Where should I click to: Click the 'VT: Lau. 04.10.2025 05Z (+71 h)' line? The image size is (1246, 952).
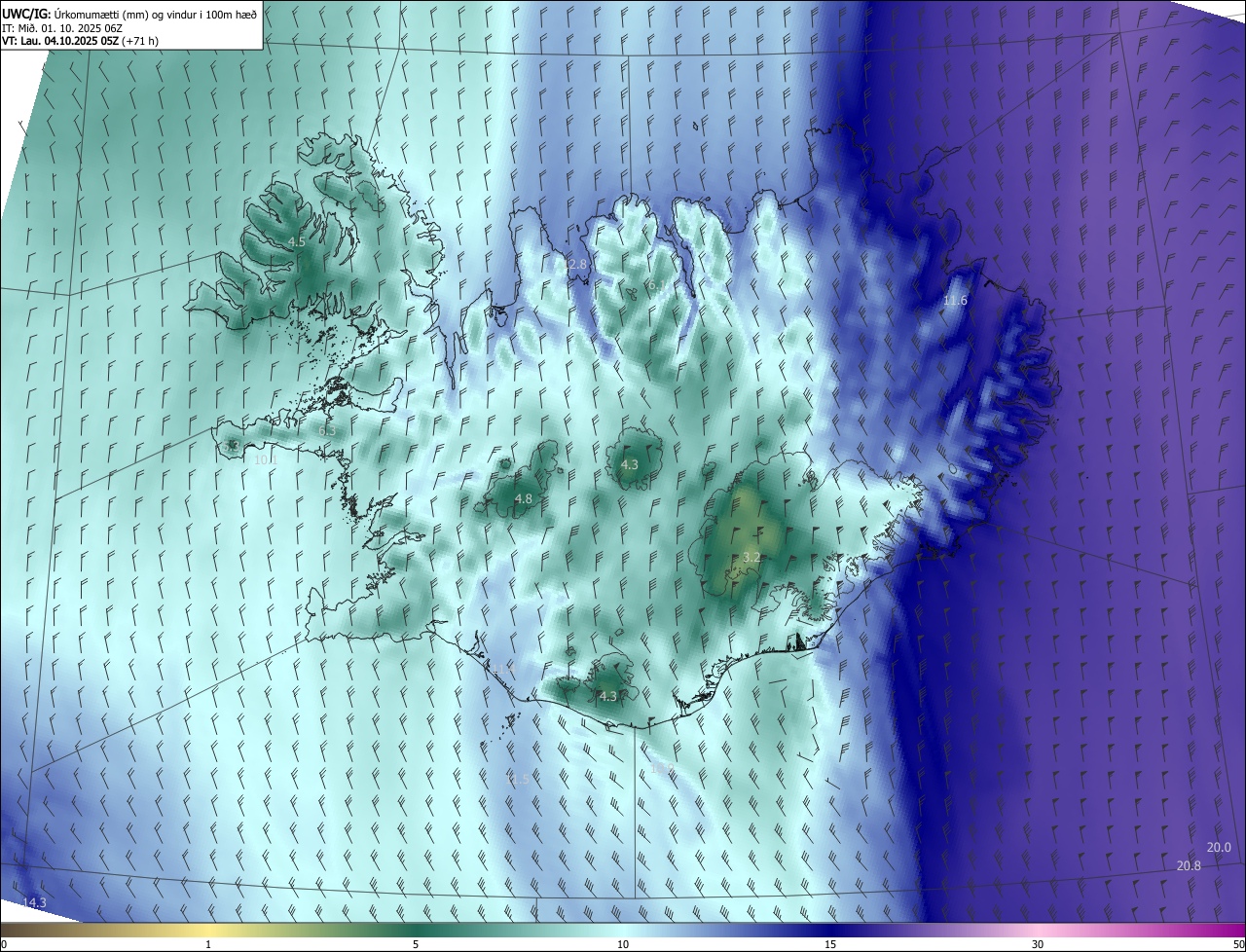(x=80, y=41)
